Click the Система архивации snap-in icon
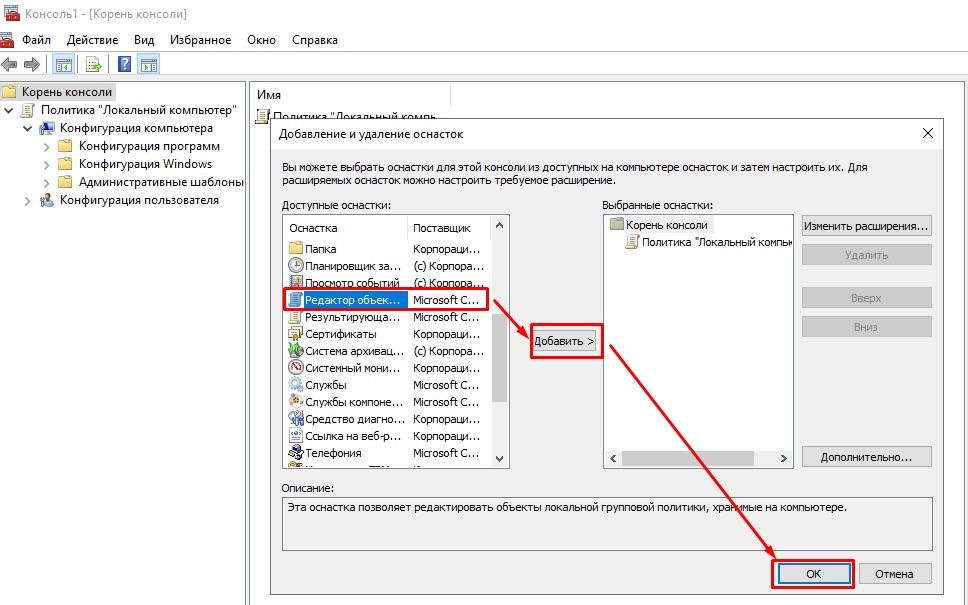968x605 pixels. [296, 351]
